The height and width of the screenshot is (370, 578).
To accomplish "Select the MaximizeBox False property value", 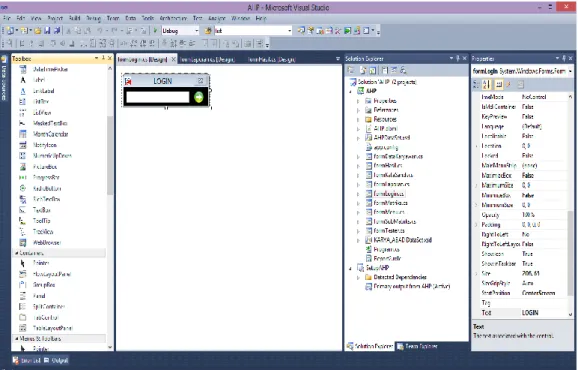I will [545, 175].
